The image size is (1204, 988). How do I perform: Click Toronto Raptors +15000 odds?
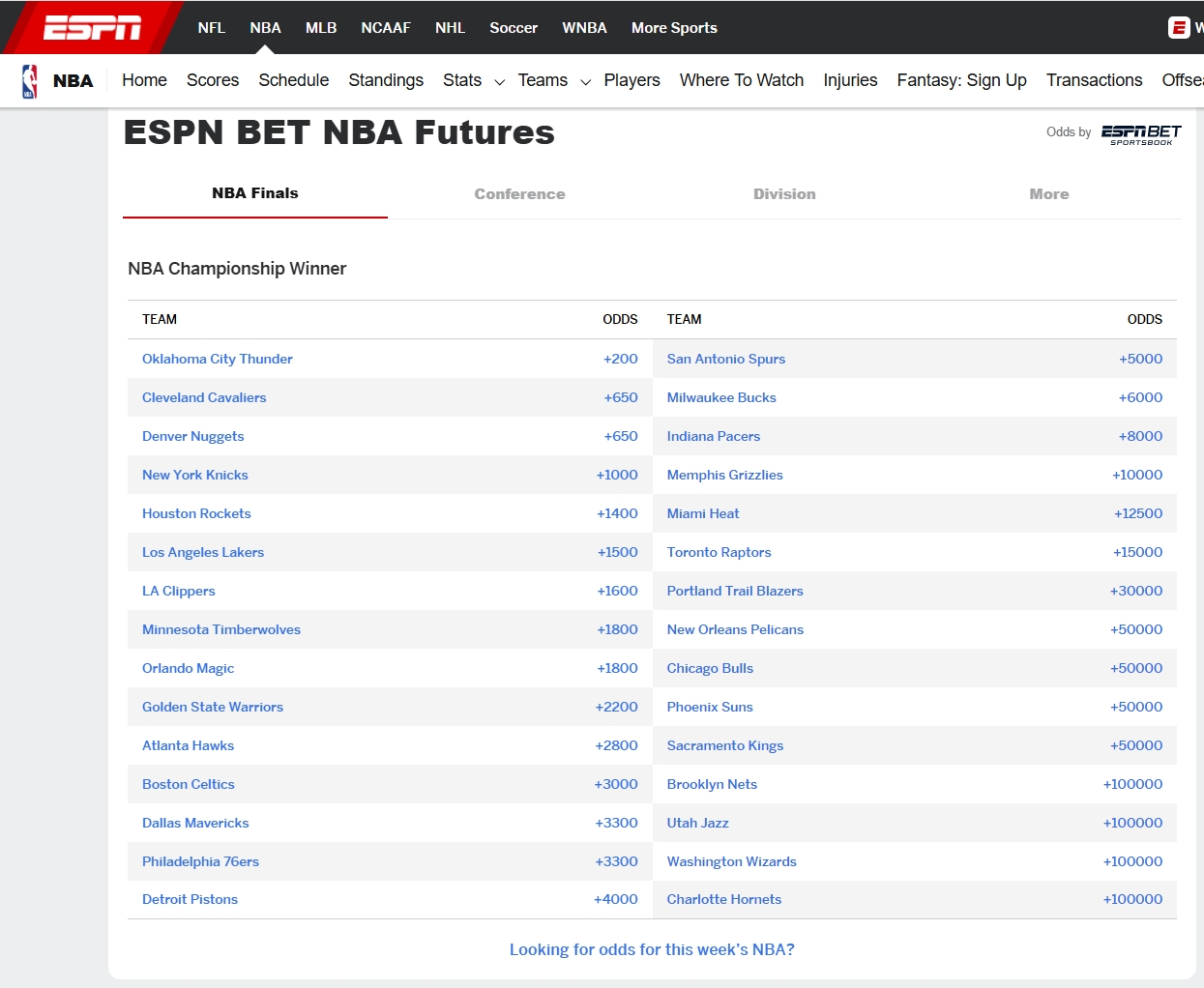click(1137, 552)
